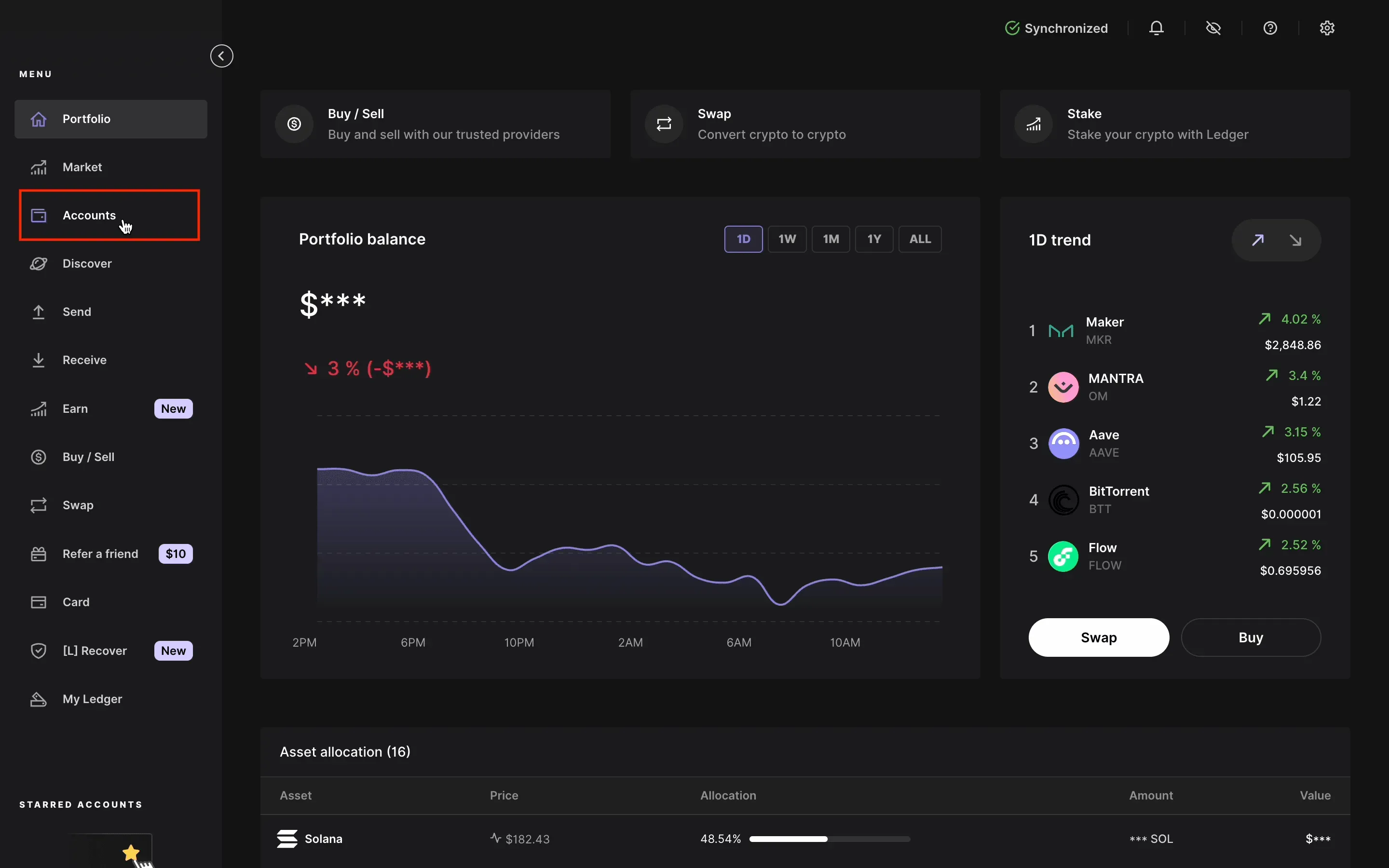Screen dimensions: 1389x868
Task: Open the Swap banner card
Action: (805, 124)
